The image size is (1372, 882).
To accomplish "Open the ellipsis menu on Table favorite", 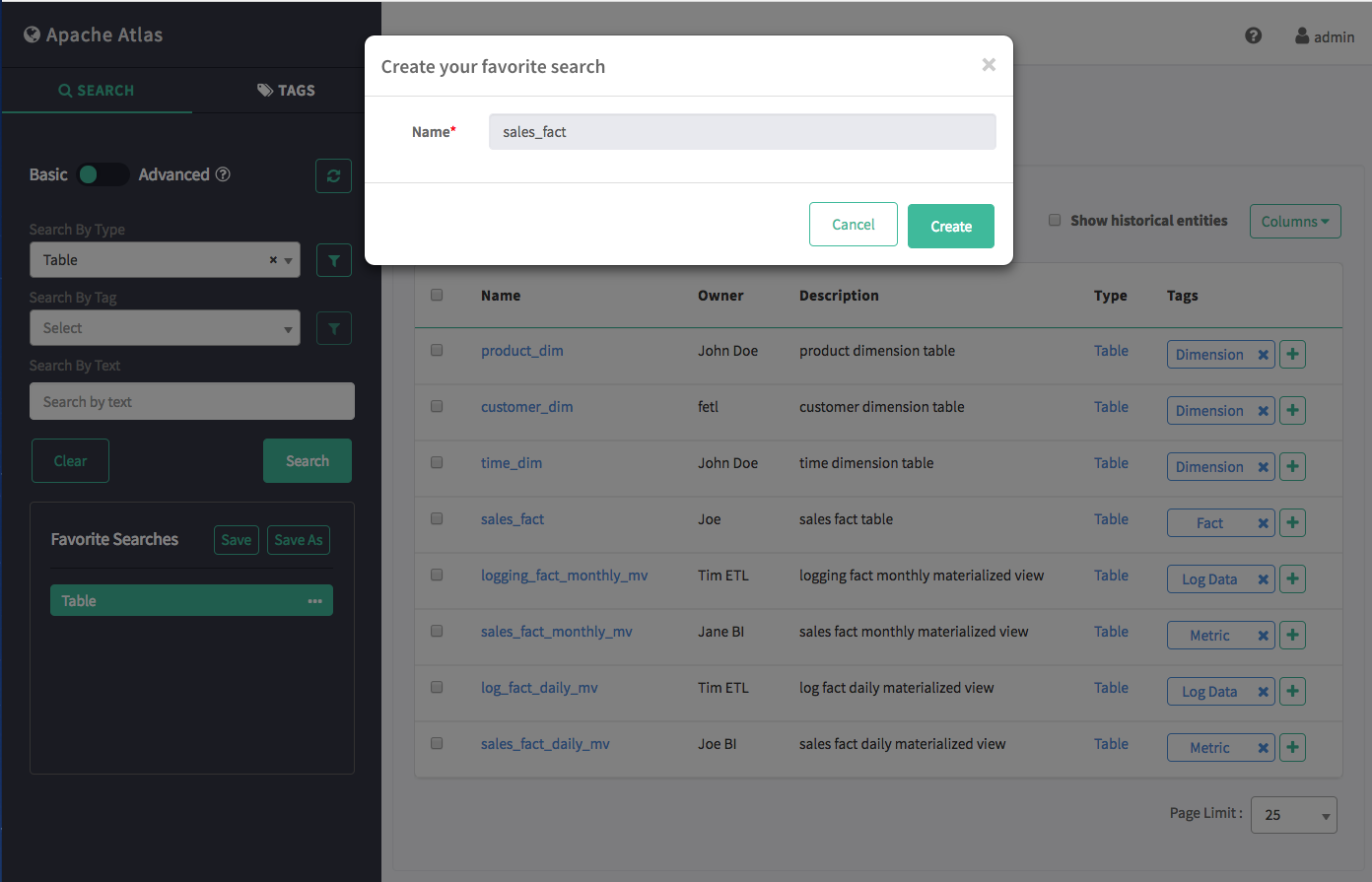I will [x=314, y=601].
